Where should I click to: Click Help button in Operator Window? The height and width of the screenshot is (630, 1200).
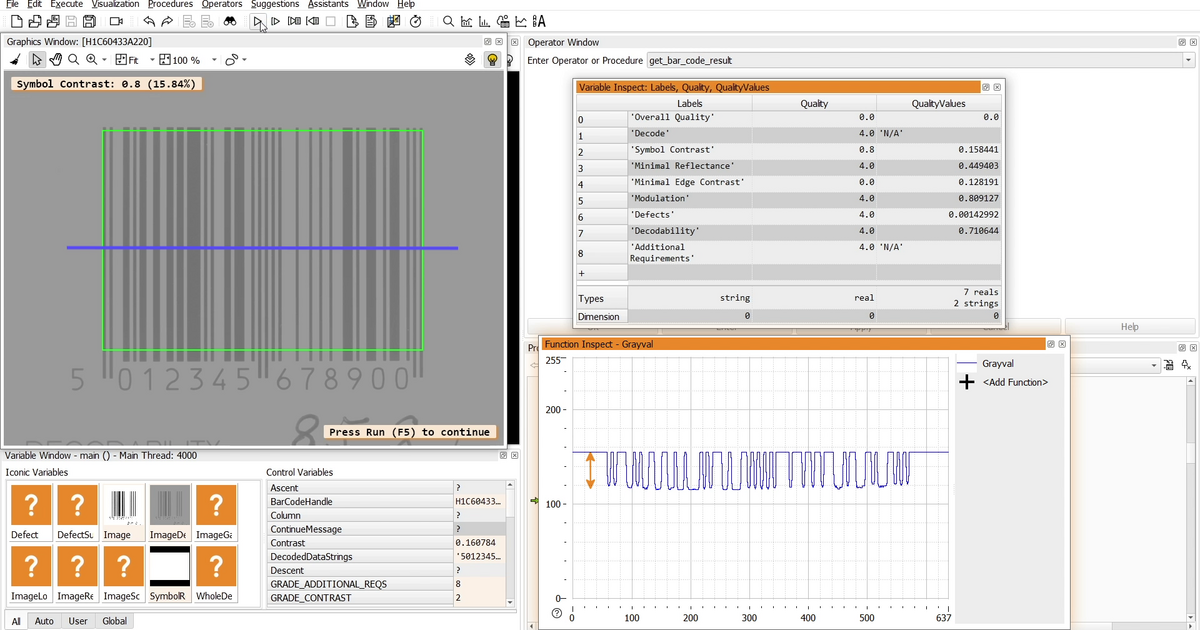tap(1129, 327)
